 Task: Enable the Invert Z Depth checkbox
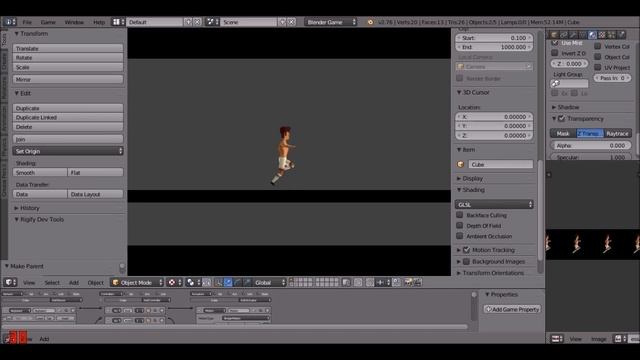tap(554, 53)
